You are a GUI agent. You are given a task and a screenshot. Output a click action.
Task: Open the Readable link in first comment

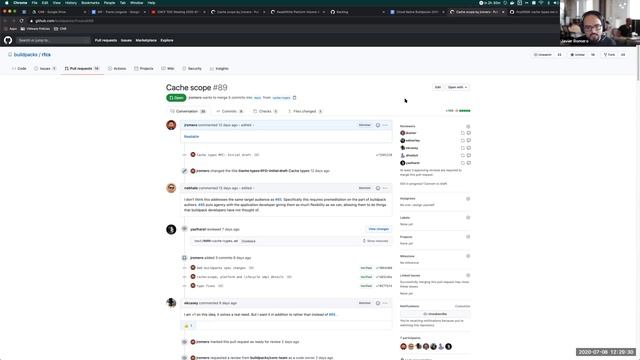[191, 136]
